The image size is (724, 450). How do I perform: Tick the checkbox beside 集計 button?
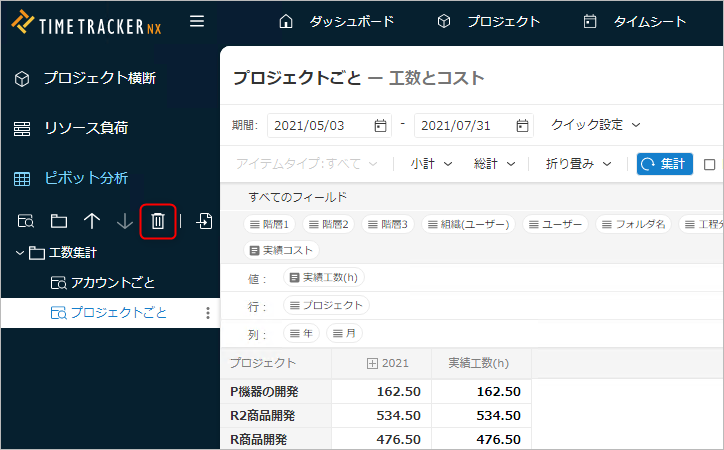click(x=710, y=164)
